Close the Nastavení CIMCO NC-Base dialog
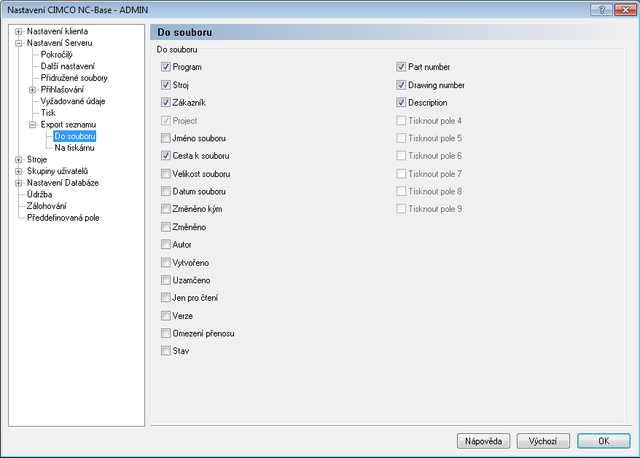 625,10
